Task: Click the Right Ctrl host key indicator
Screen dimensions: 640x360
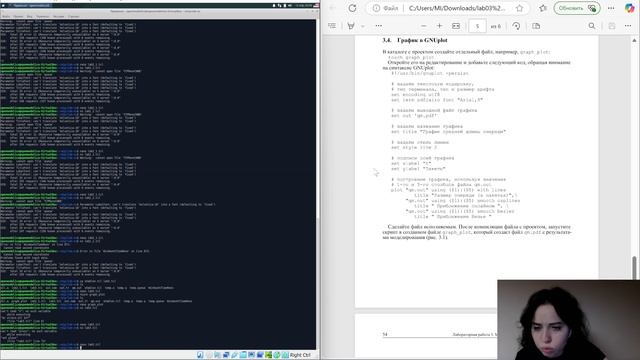Action: click(300, 355)
